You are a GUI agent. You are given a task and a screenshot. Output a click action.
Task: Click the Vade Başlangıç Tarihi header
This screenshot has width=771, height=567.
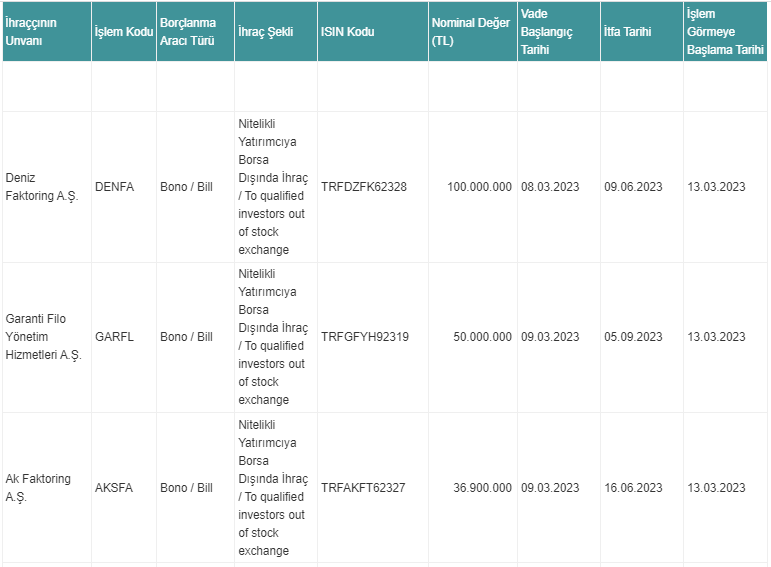coord(547,32)
